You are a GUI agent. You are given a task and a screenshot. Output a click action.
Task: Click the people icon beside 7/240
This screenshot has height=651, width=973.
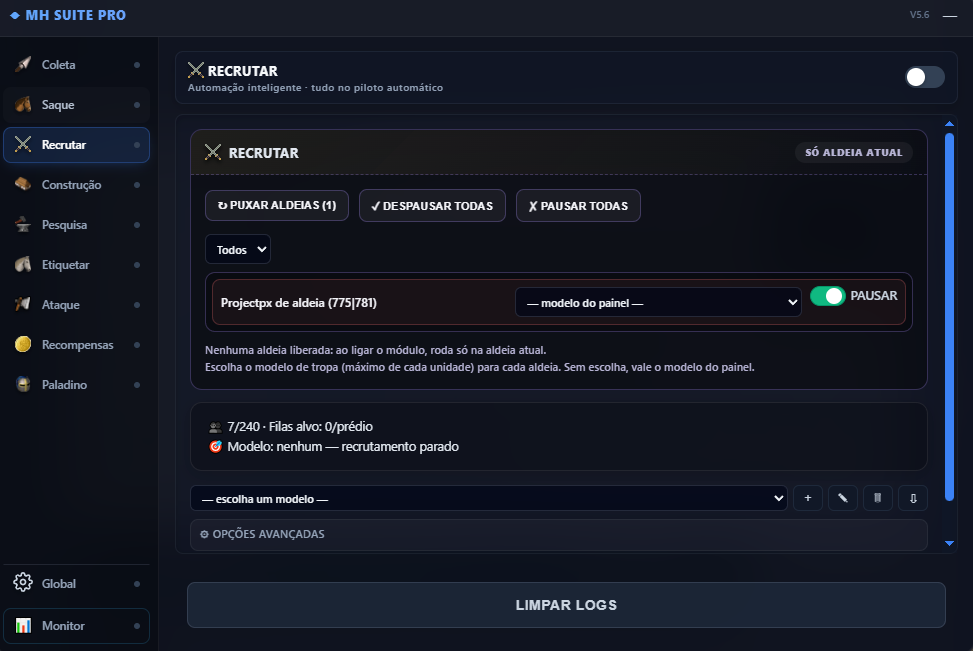(215, 427)
